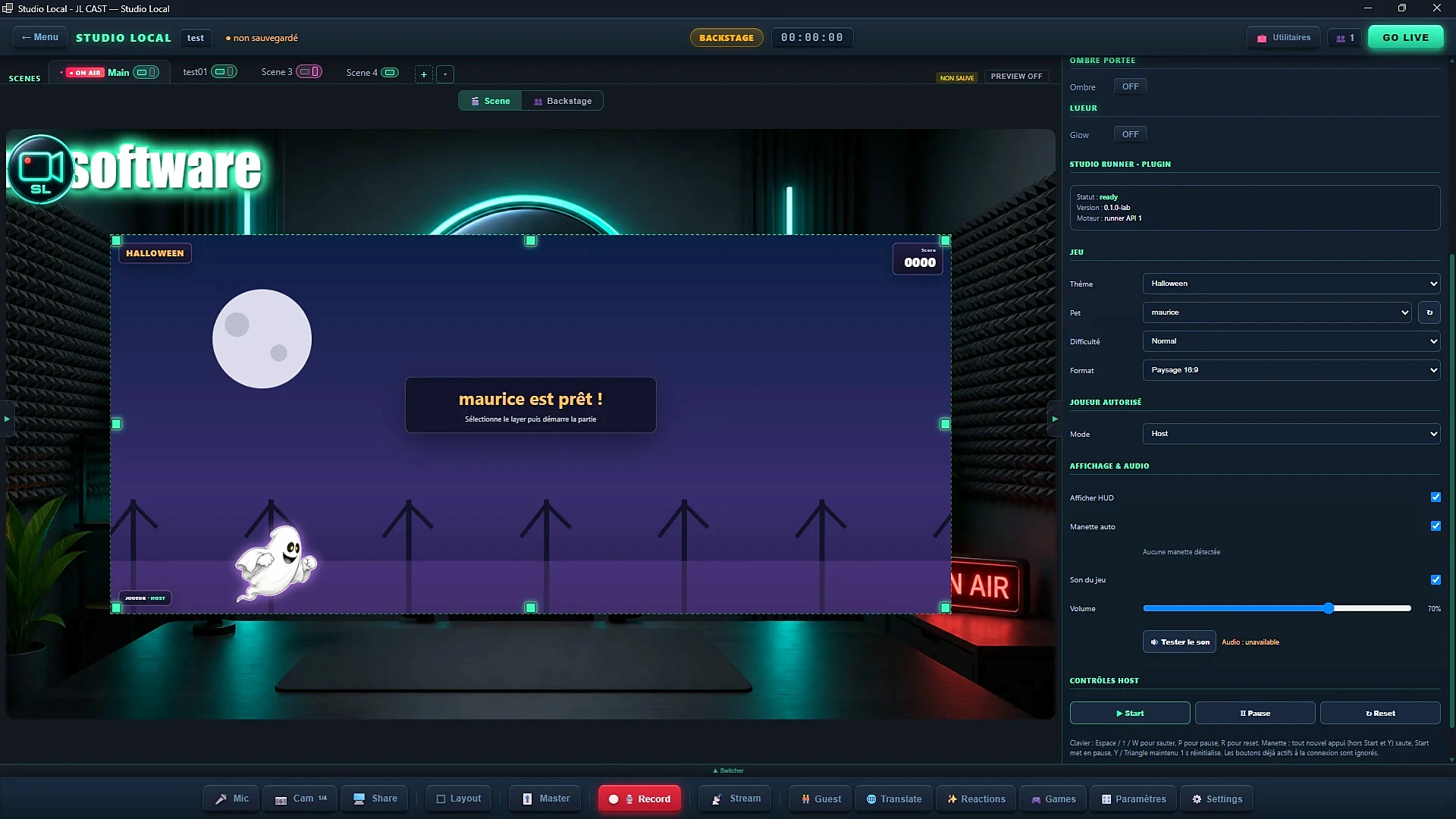Open Settings with the gear icon
Viewport: 1456px width, 819px height.
coord(1217,799)
